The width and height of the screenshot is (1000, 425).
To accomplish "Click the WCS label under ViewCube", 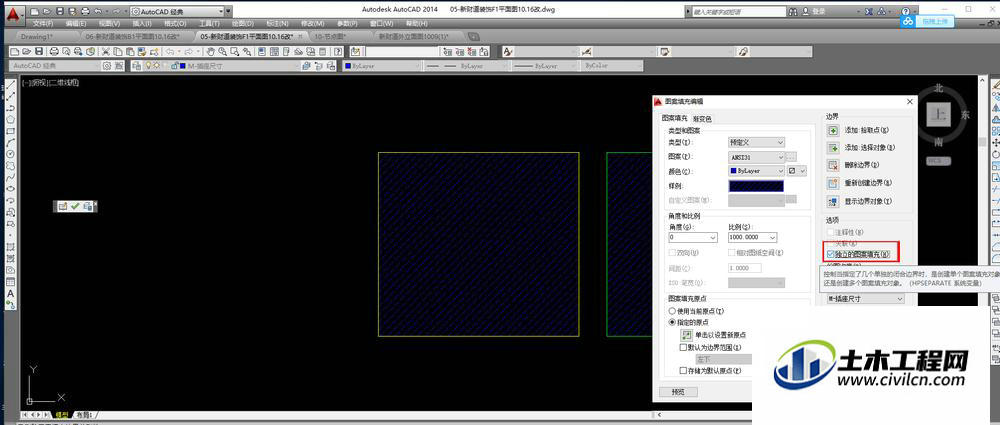I will coord(937,161).
